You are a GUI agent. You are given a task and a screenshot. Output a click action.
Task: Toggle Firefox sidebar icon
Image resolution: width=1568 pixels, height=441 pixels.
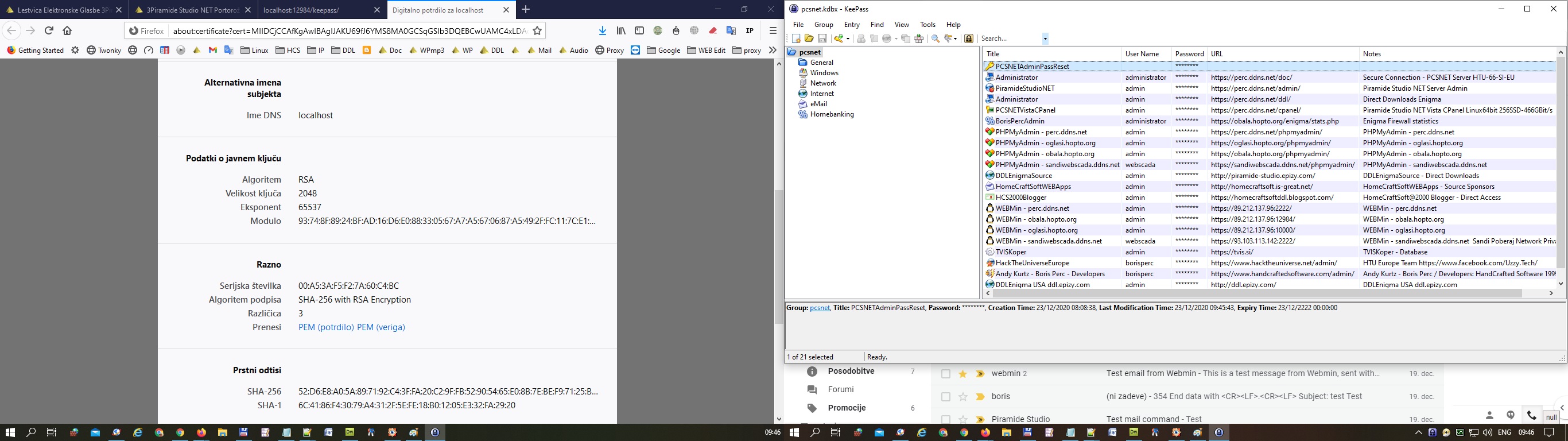(639, 30)
